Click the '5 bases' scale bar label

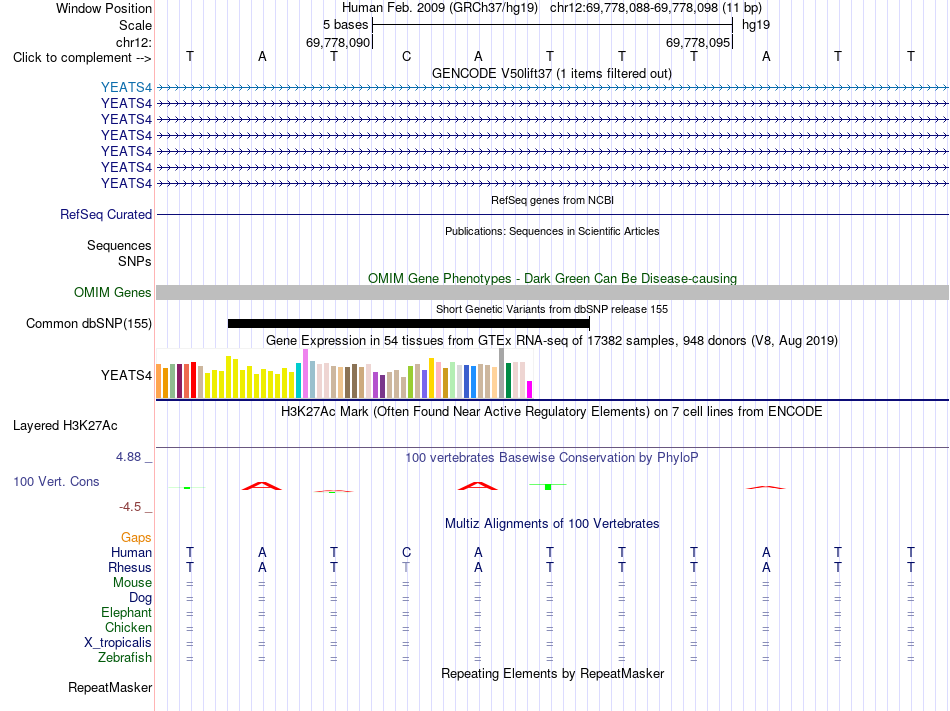tap(345, 25)
